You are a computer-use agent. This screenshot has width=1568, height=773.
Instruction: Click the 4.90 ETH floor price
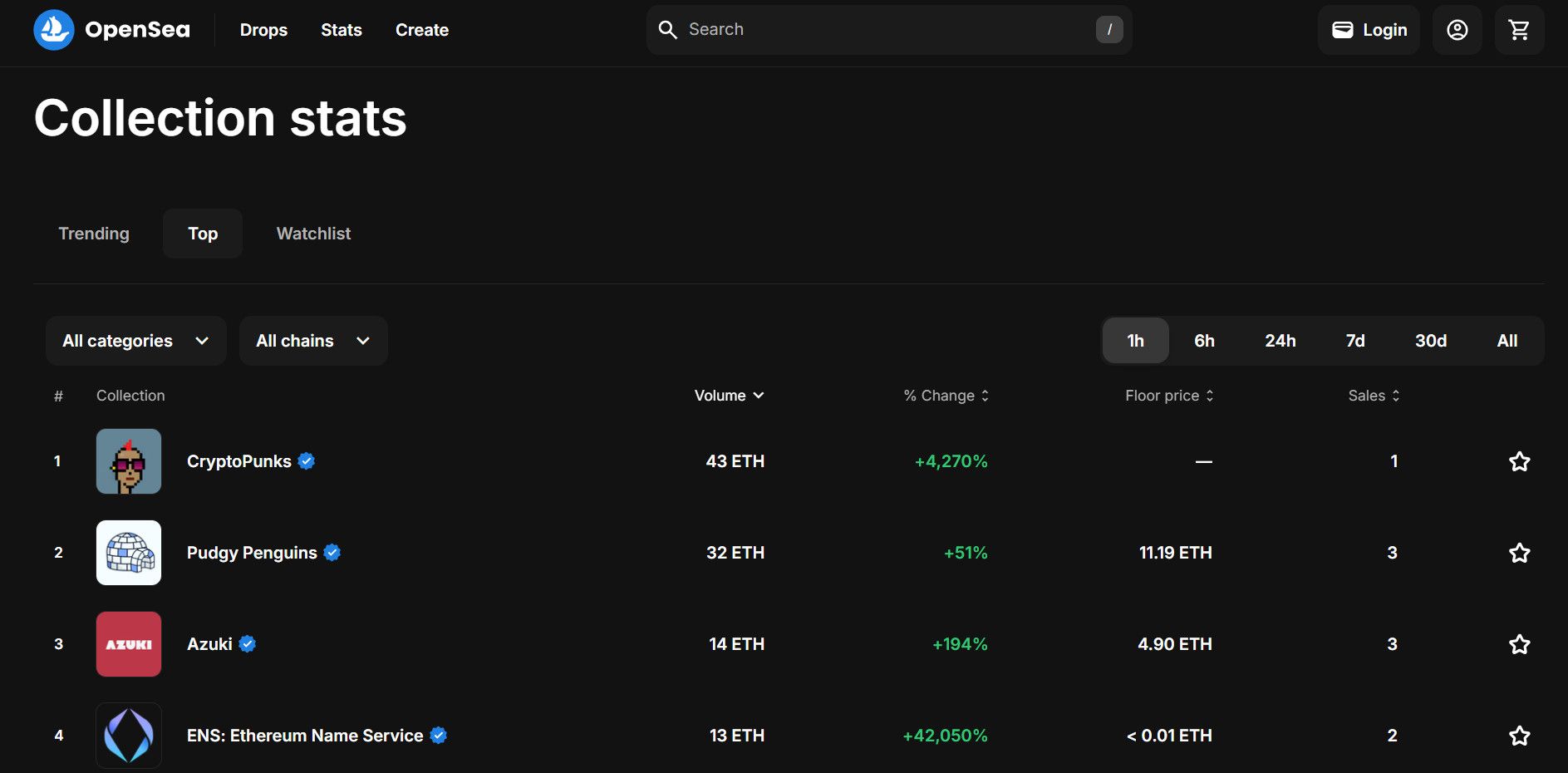coord(1175,644)
